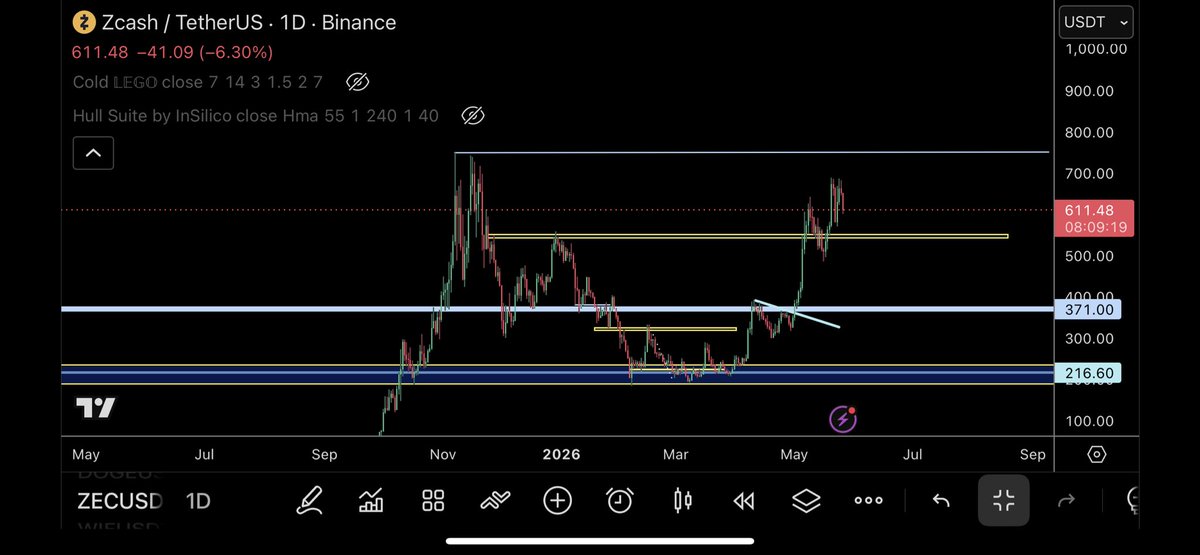Screen dimensions: 1200x555
Task: Redo the action with the forward arrow
Action: 1065,500
